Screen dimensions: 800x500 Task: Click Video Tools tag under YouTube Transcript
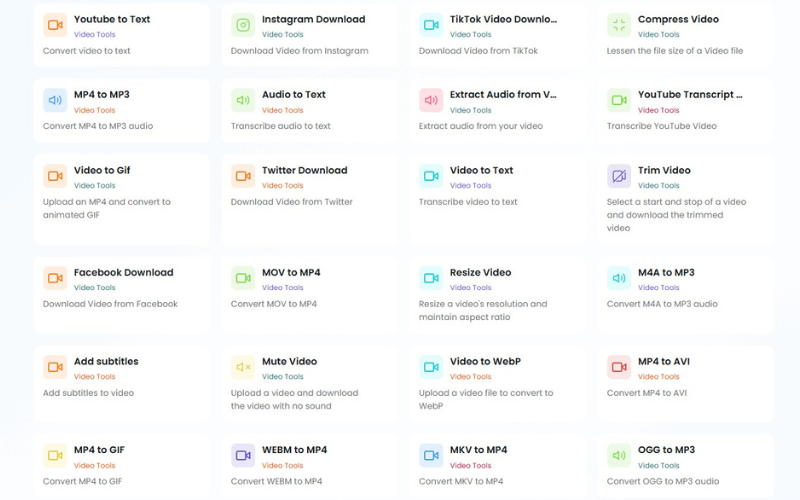(x=658, y=110)
